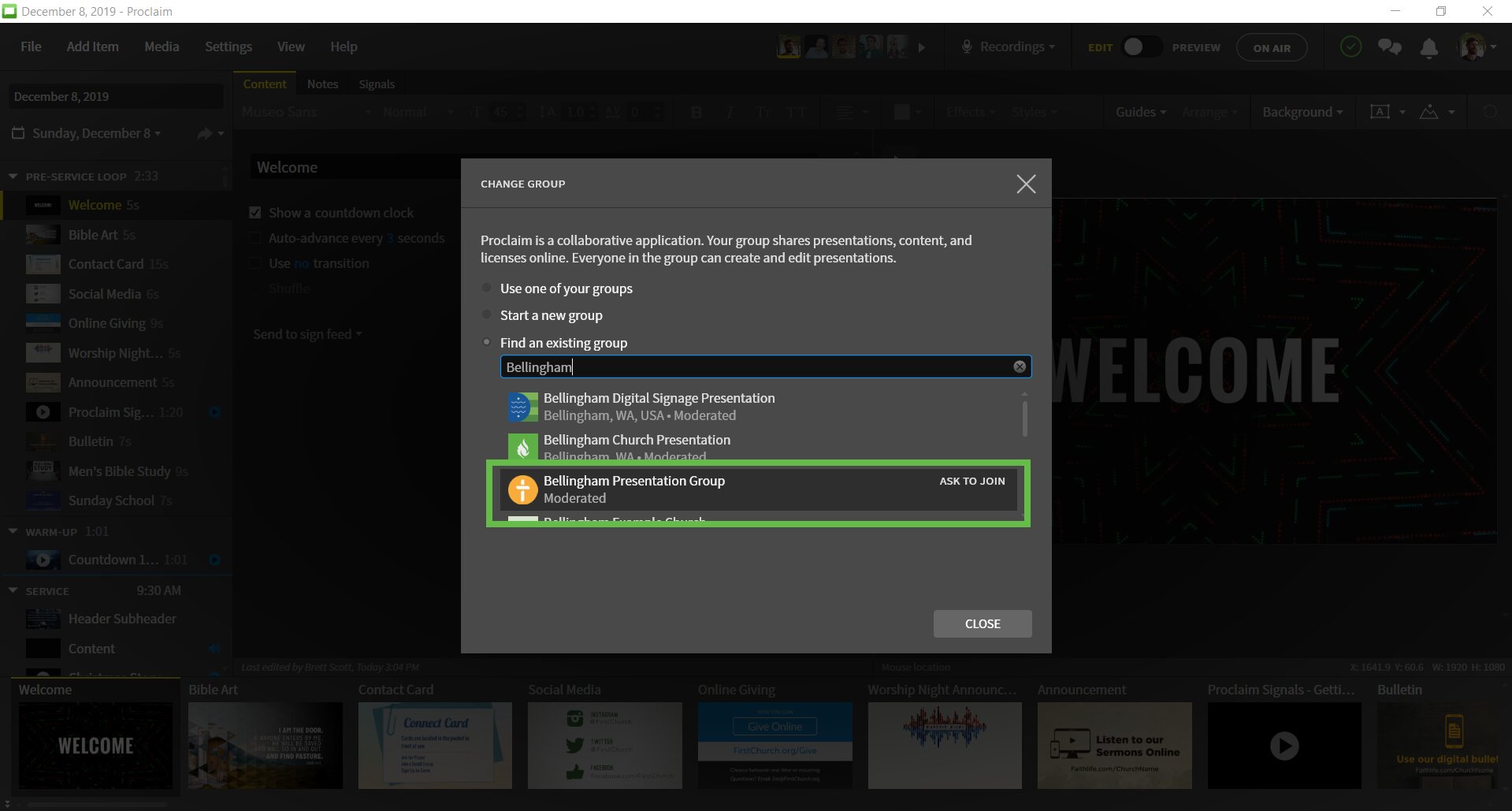
Task: Click Bellingham Presentation Group orange cross logo
Action: click(x=522, y=489)
